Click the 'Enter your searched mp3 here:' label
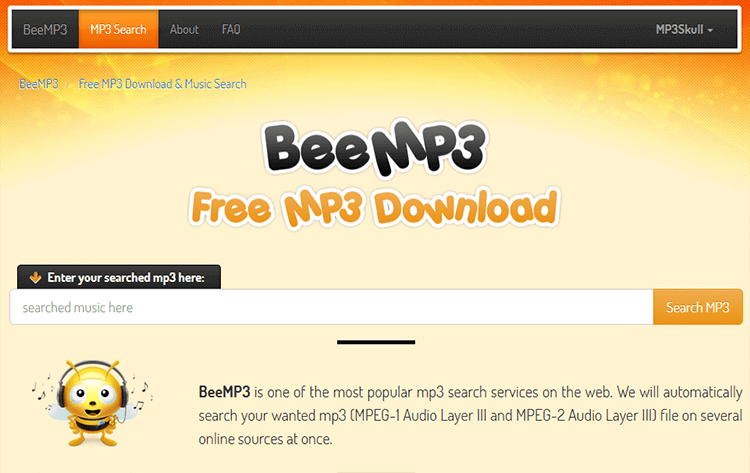The height and width of the screenshot is (473, 750). (x=126, y=278)
